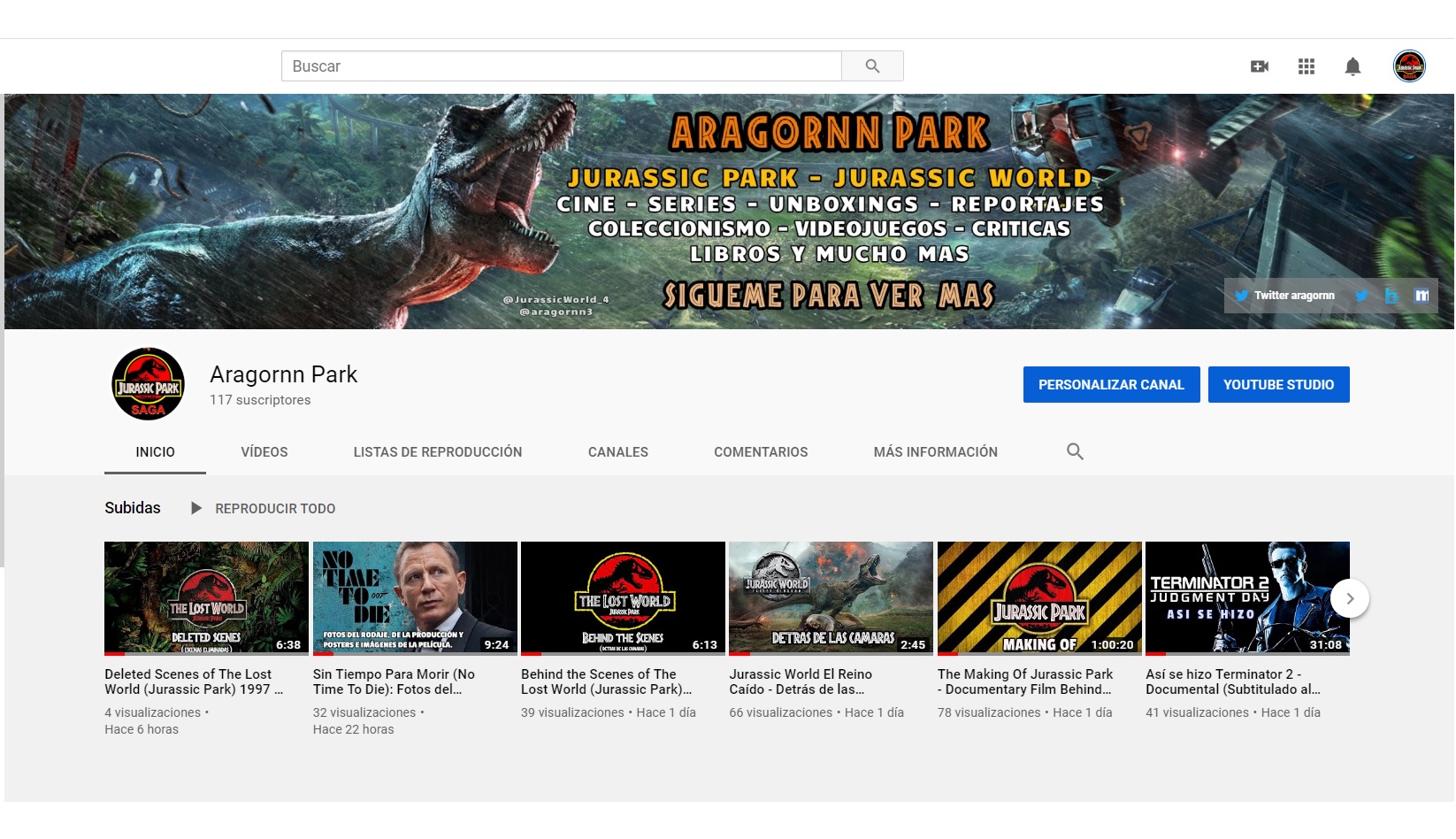Open YouTube Studio button
1456x839 pixels.
1278,385
